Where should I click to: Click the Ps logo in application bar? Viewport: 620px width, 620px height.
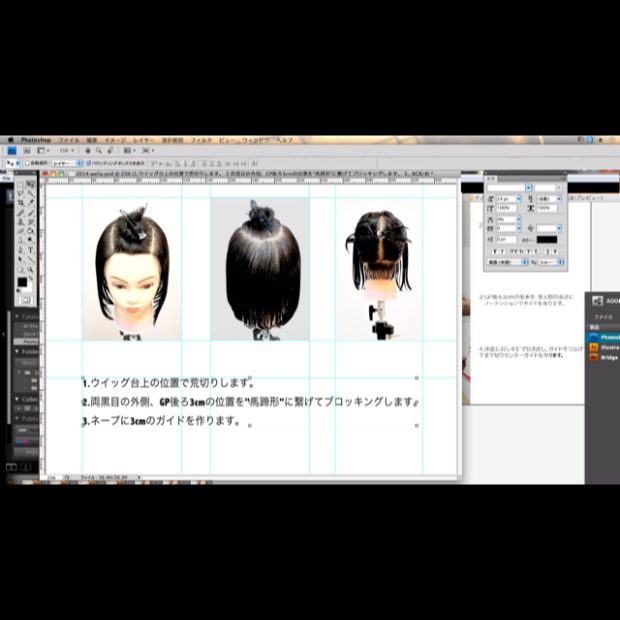[x=12, y=150]
